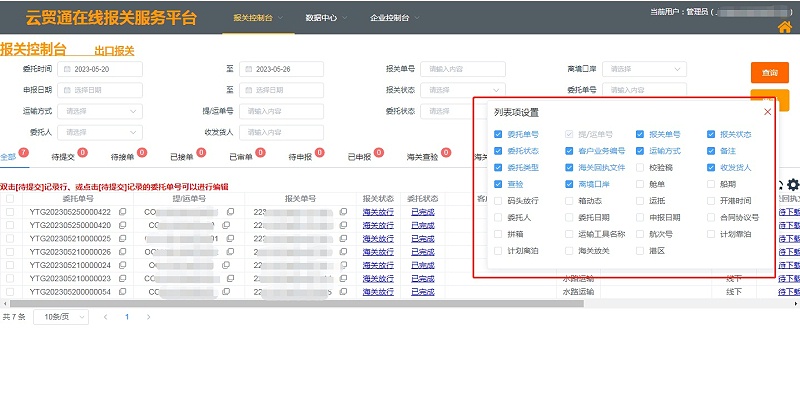Expand 企业控制台 top menu
Image resolution: width=800 pixels, height=411 pixels.
coord(395,17)
